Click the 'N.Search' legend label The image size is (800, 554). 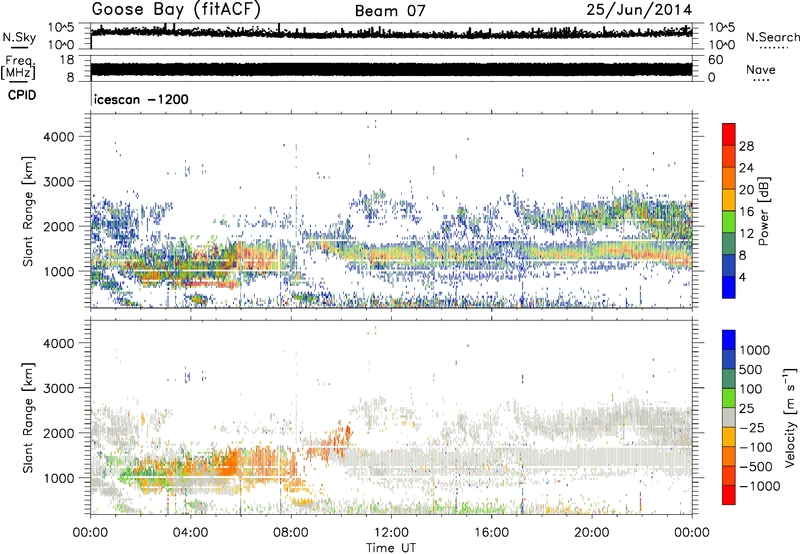773,37
